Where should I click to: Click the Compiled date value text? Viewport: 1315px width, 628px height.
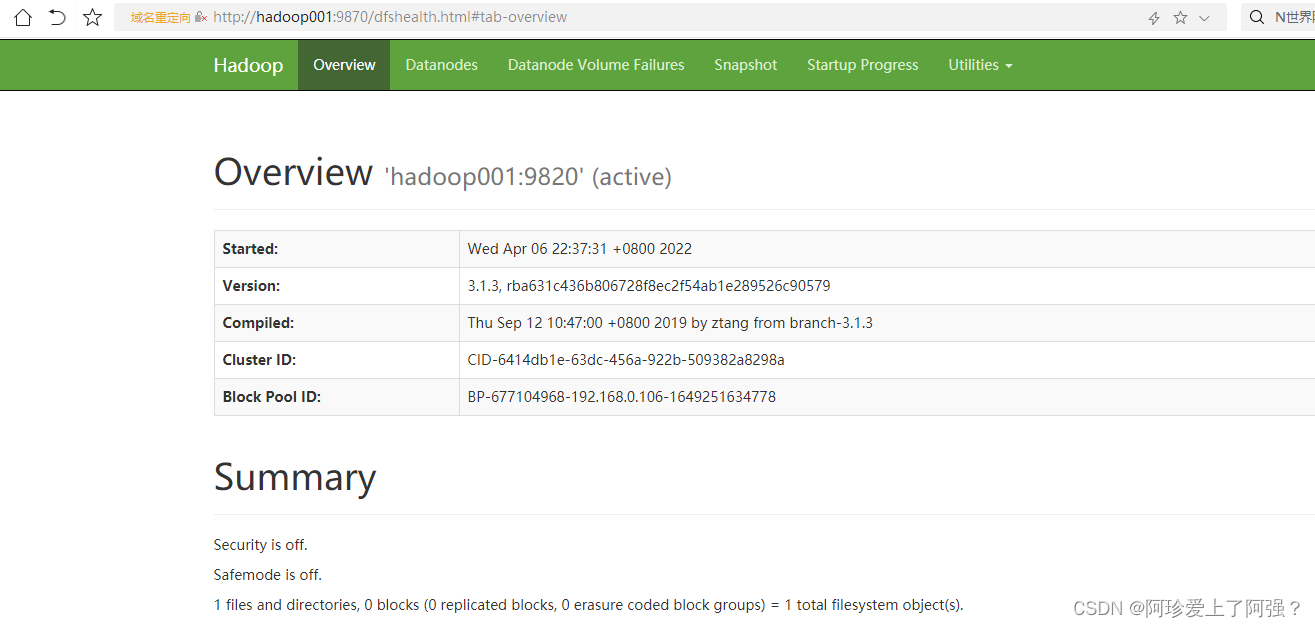click(670, 323)
